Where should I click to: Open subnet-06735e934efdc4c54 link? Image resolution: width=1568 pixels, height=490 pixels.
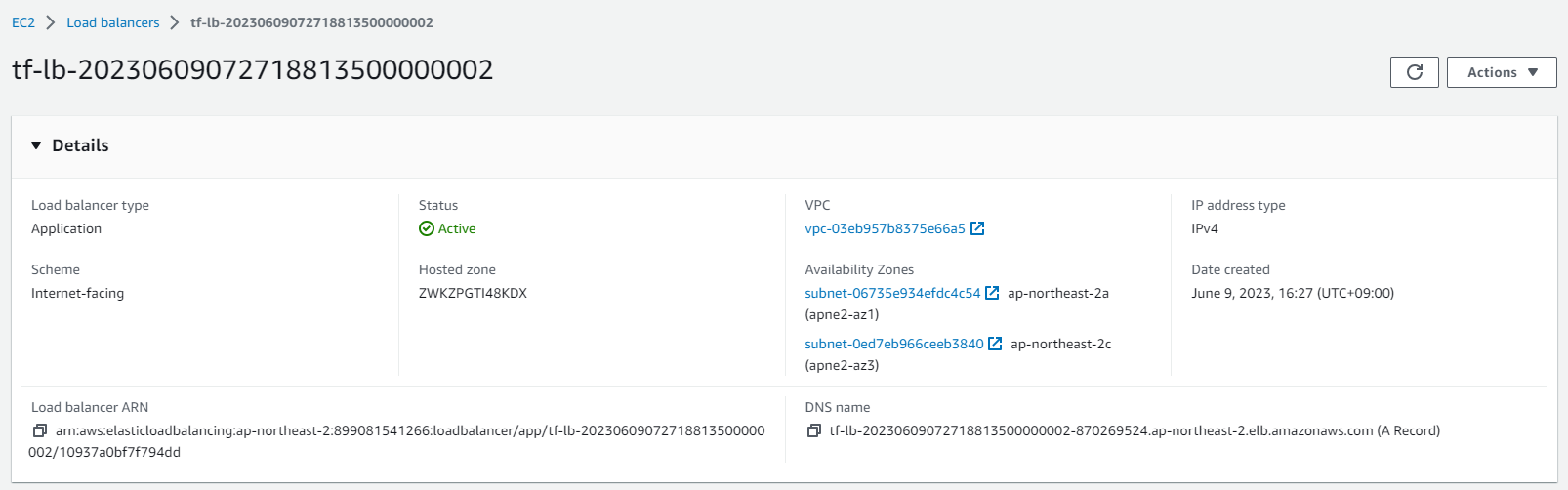[x=892, y=293]
